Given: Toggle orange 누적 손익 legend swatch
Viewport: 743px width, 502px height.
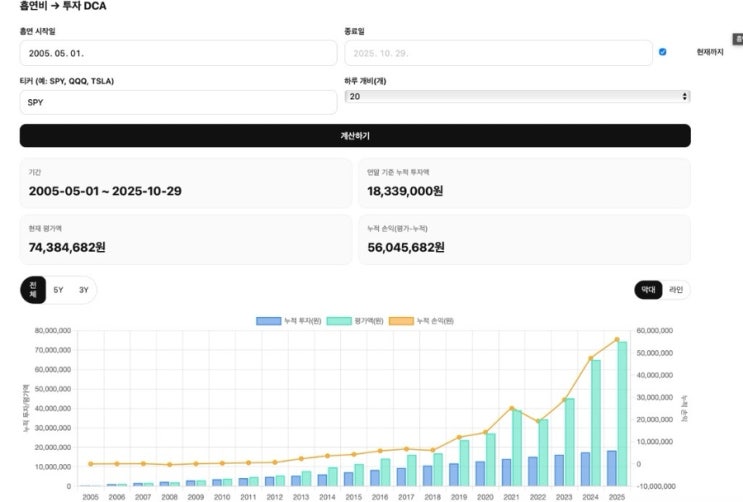Looking at the screenshot, I should pos(401,321).
